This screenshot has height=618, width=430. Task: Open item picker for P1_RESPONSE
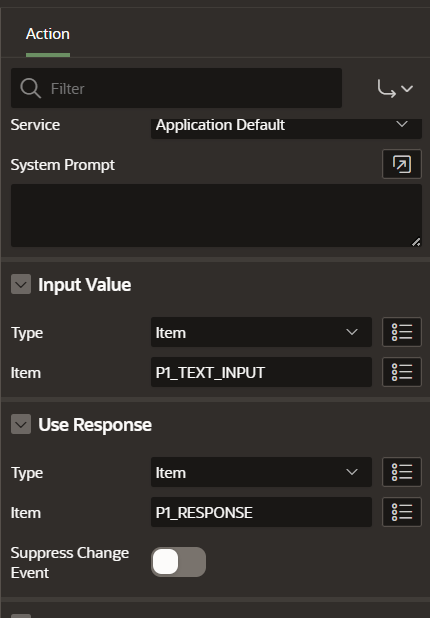point(402,512)
